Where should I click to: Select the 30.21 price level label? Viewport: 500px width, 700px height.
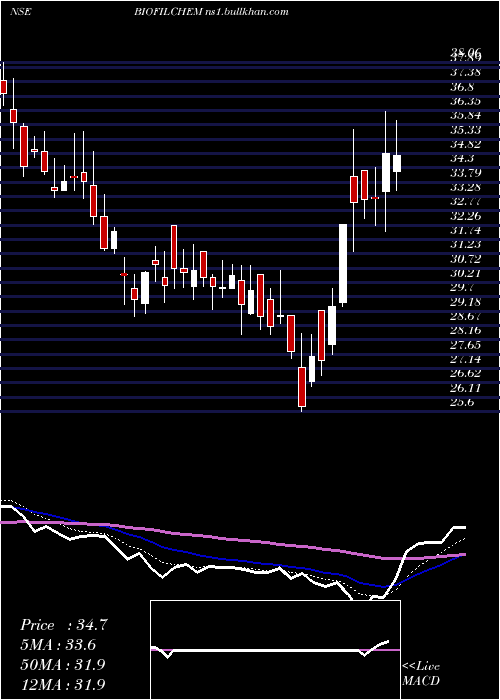pyautogui.click(x=466, y=273)
